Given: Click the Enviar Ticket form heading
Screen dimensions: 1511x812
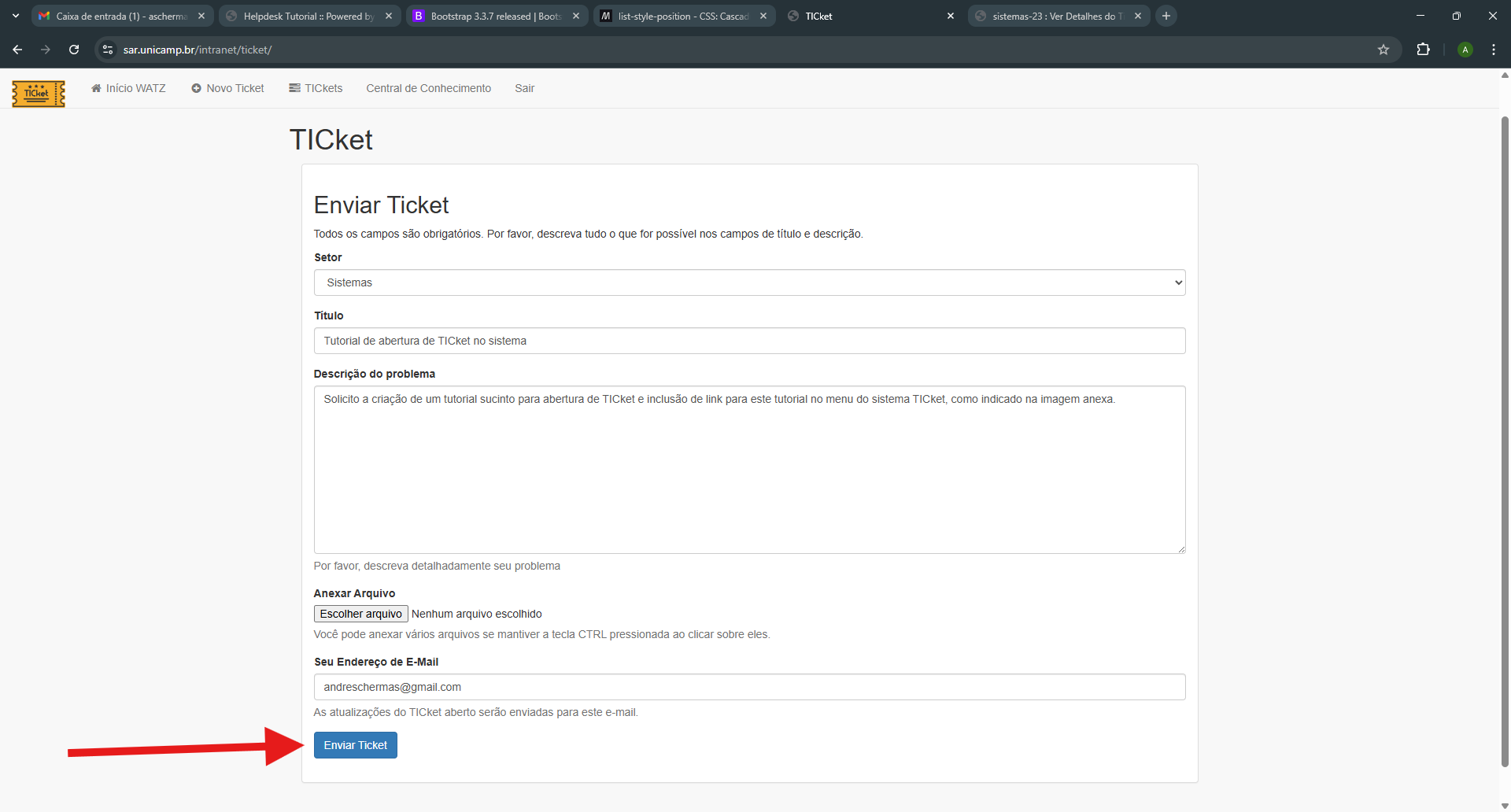Looking at the screenshot, I should (381, 205).
